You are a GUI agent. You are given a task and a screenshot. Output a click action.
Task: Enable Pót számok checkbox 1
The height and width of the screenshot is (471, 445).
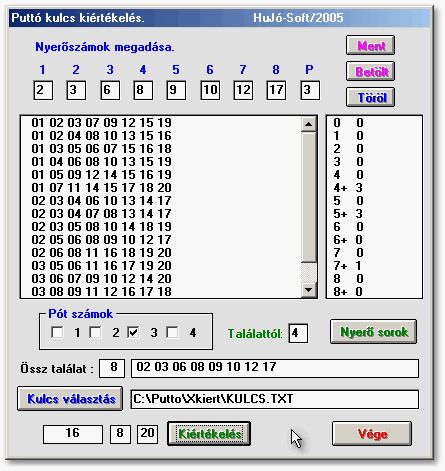(x=57, y=332)
